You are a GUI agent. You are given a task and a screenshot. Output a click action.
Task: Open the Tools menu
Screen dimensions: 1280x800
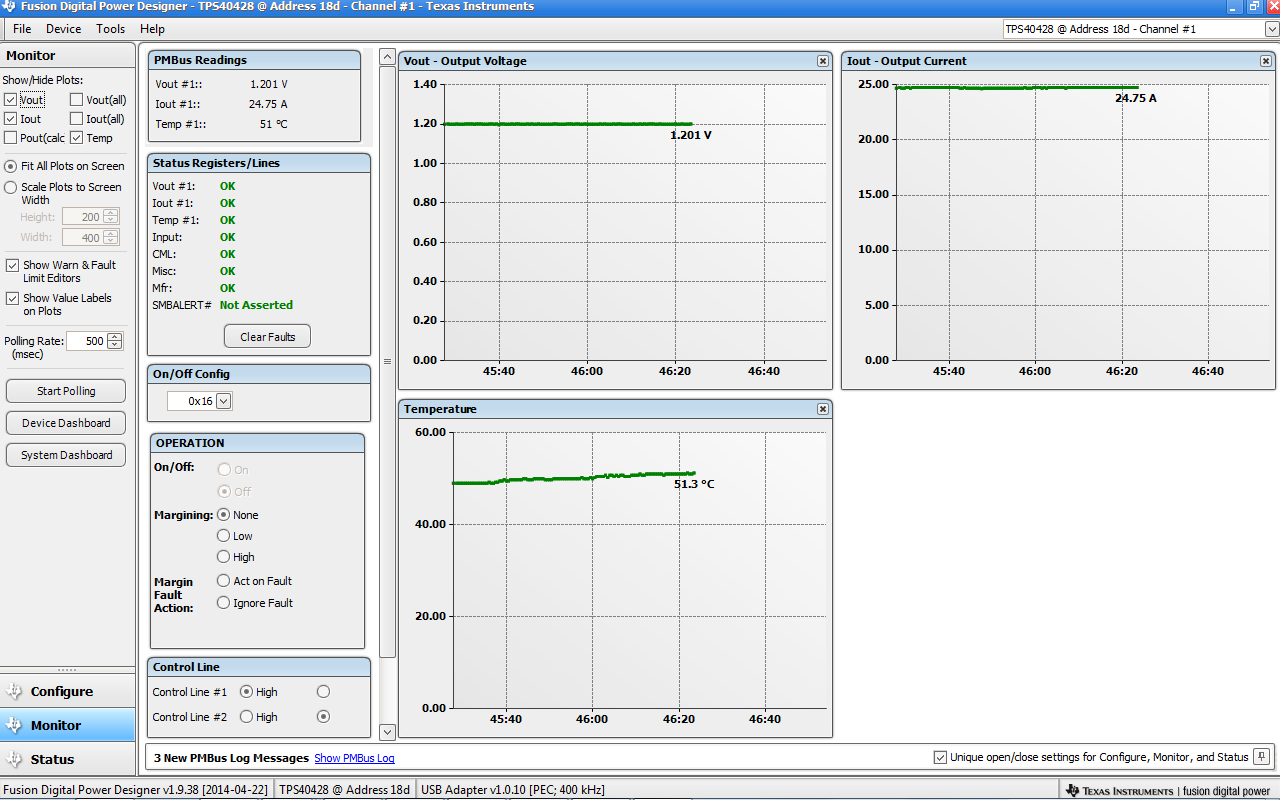tap(110, 29)
